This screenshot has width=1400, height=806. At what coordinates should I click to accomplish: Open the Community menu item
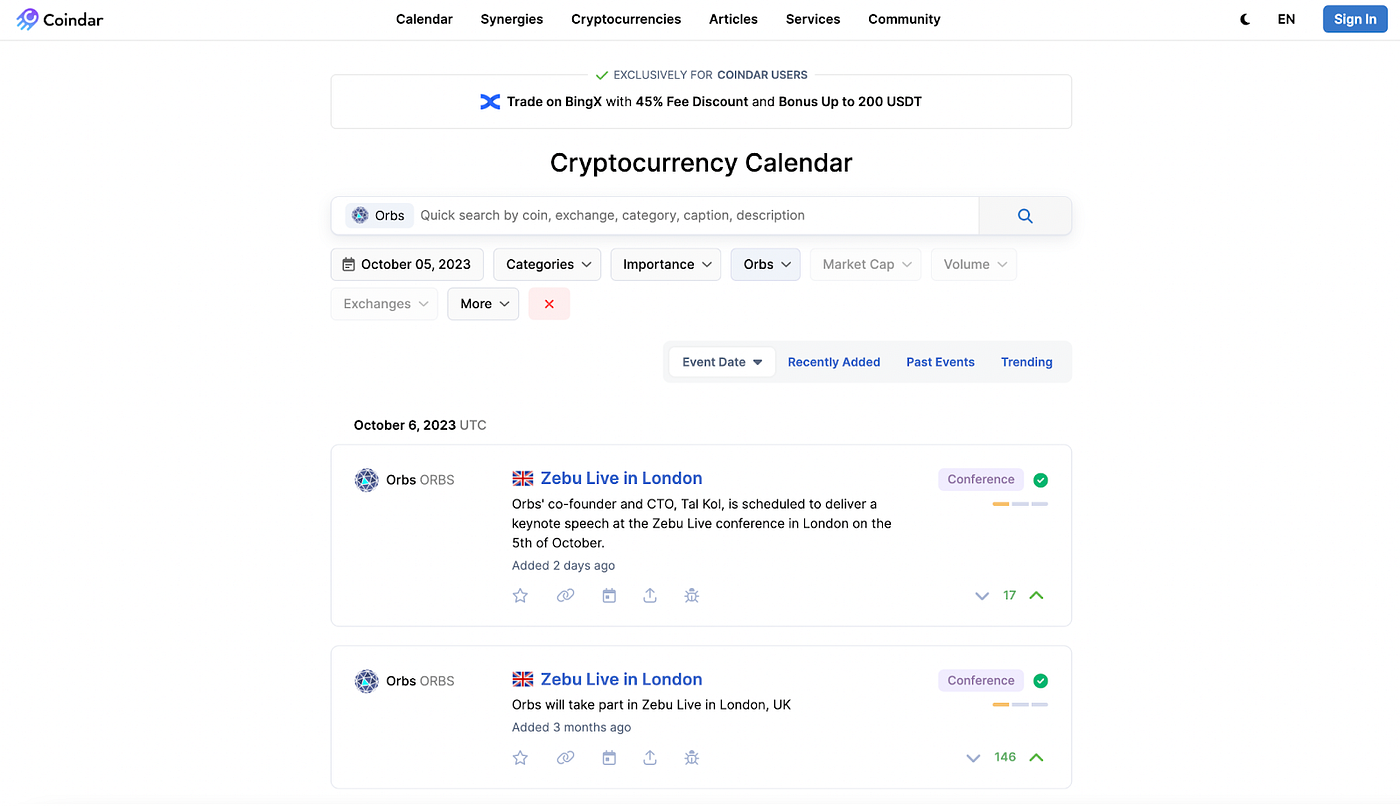click(904, 19)
